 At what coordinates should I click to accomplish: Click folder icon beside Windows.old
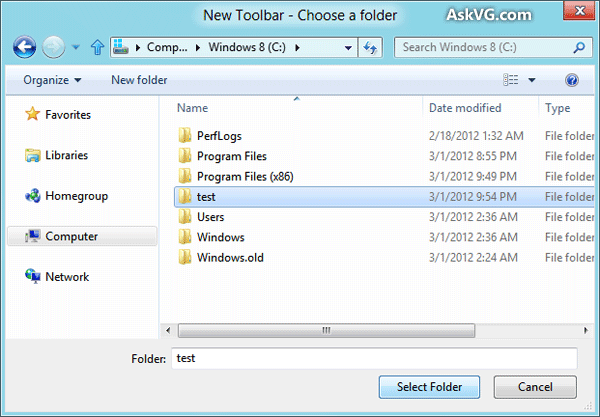(x=185, y=257)
